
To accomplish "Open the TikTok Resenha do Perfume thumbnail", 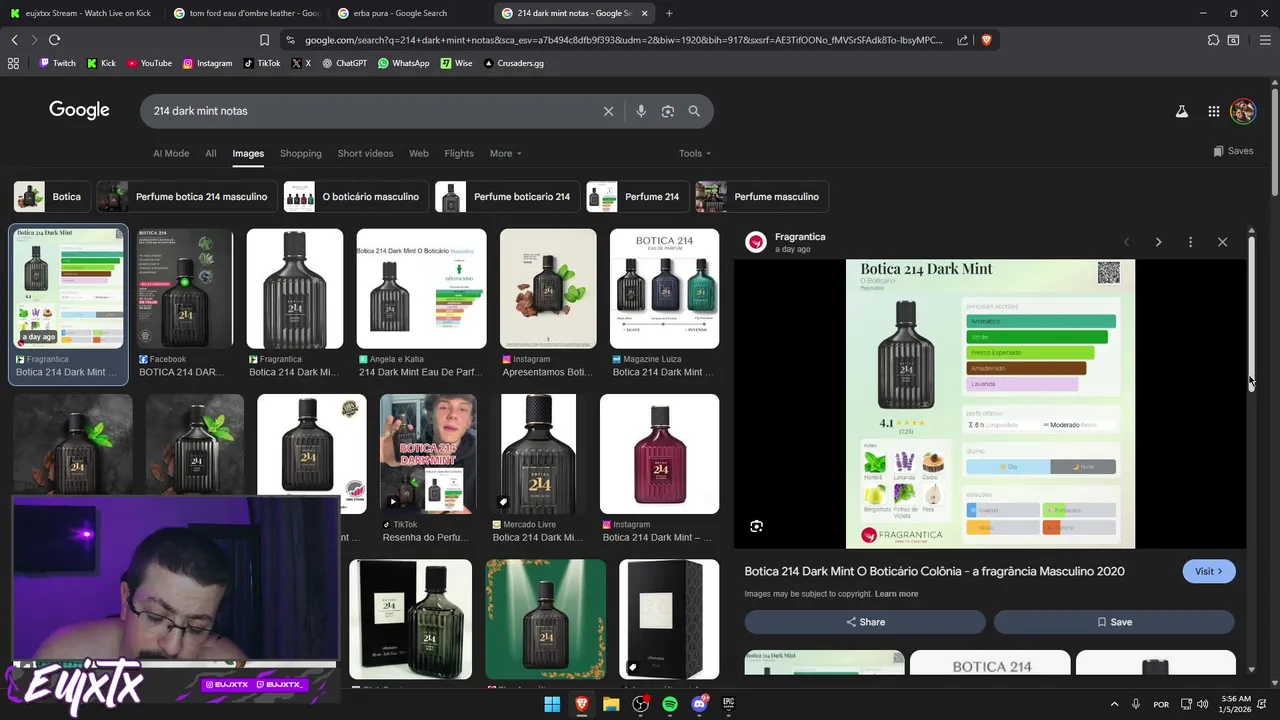I will (x=428, y=454).
